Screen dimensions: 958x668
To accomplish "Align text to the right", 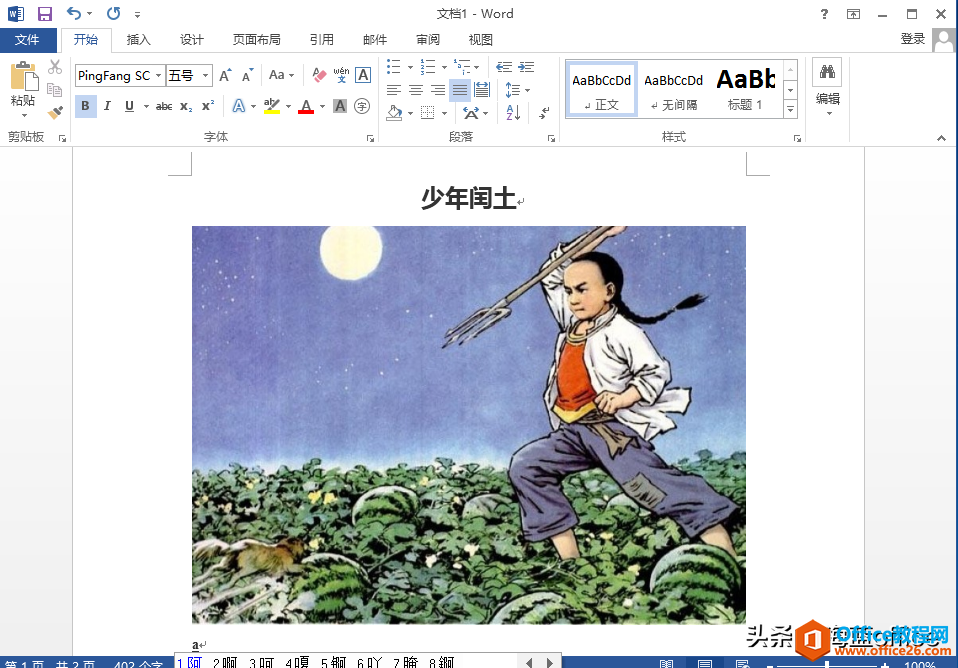I will (x=438, y=90).
